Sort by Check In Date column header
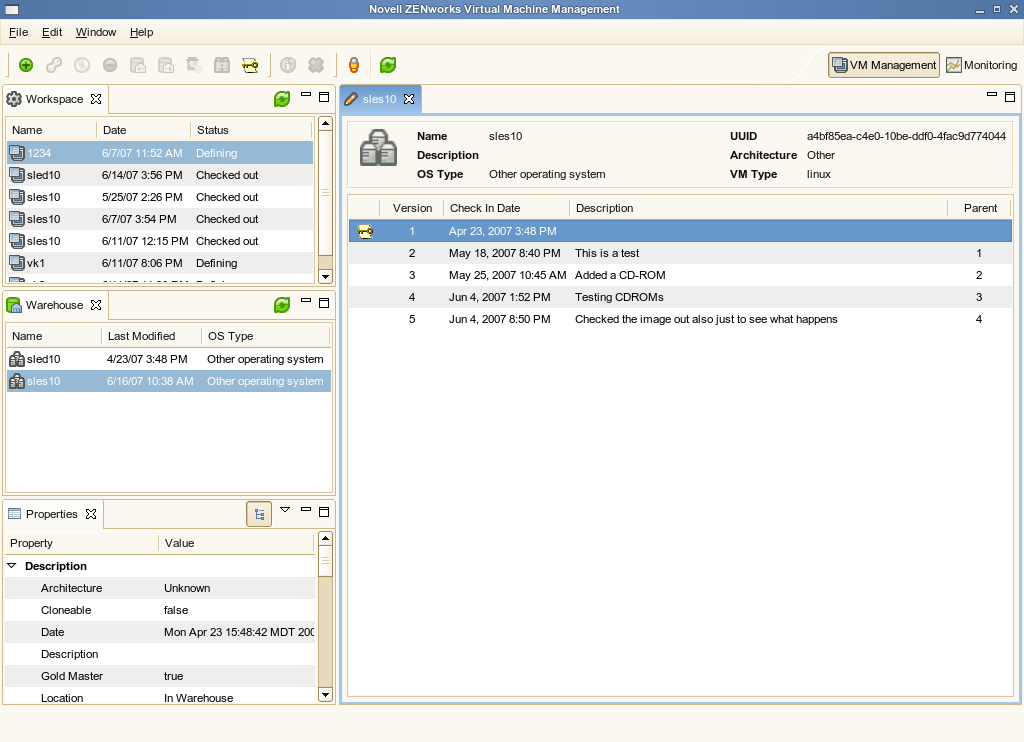Viewport: 1024px width, 742px height. 485,208
